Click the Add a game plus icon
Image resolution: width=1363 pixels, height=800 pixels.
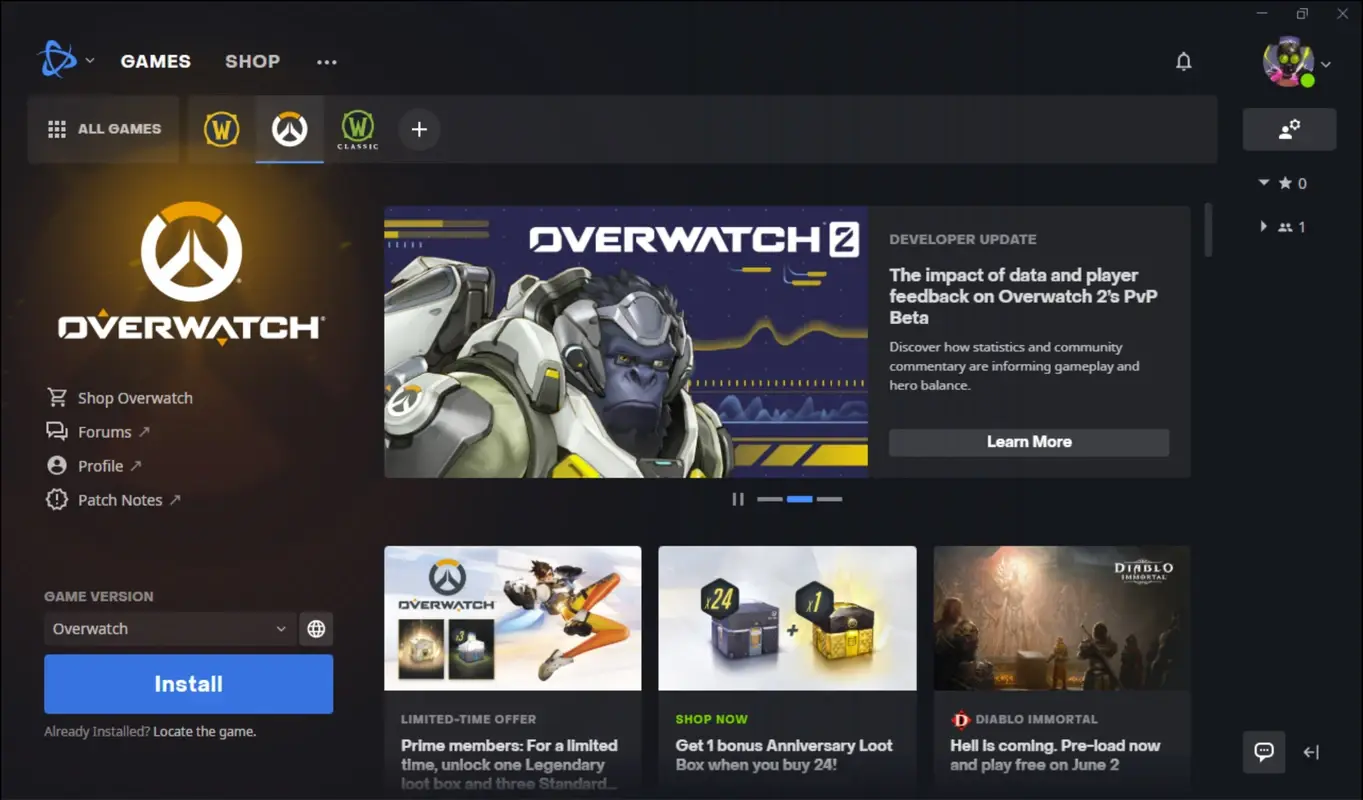point(418,129)
